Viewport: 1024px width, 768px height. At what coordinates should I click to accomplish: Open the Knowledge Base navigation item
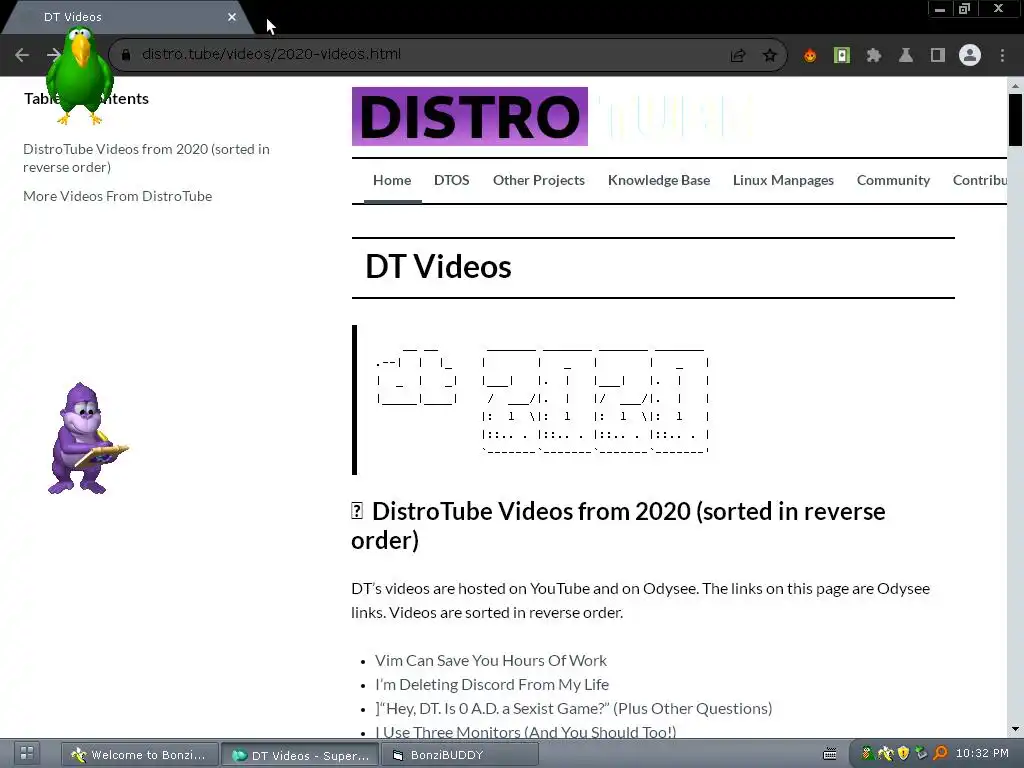coord(658,180)
